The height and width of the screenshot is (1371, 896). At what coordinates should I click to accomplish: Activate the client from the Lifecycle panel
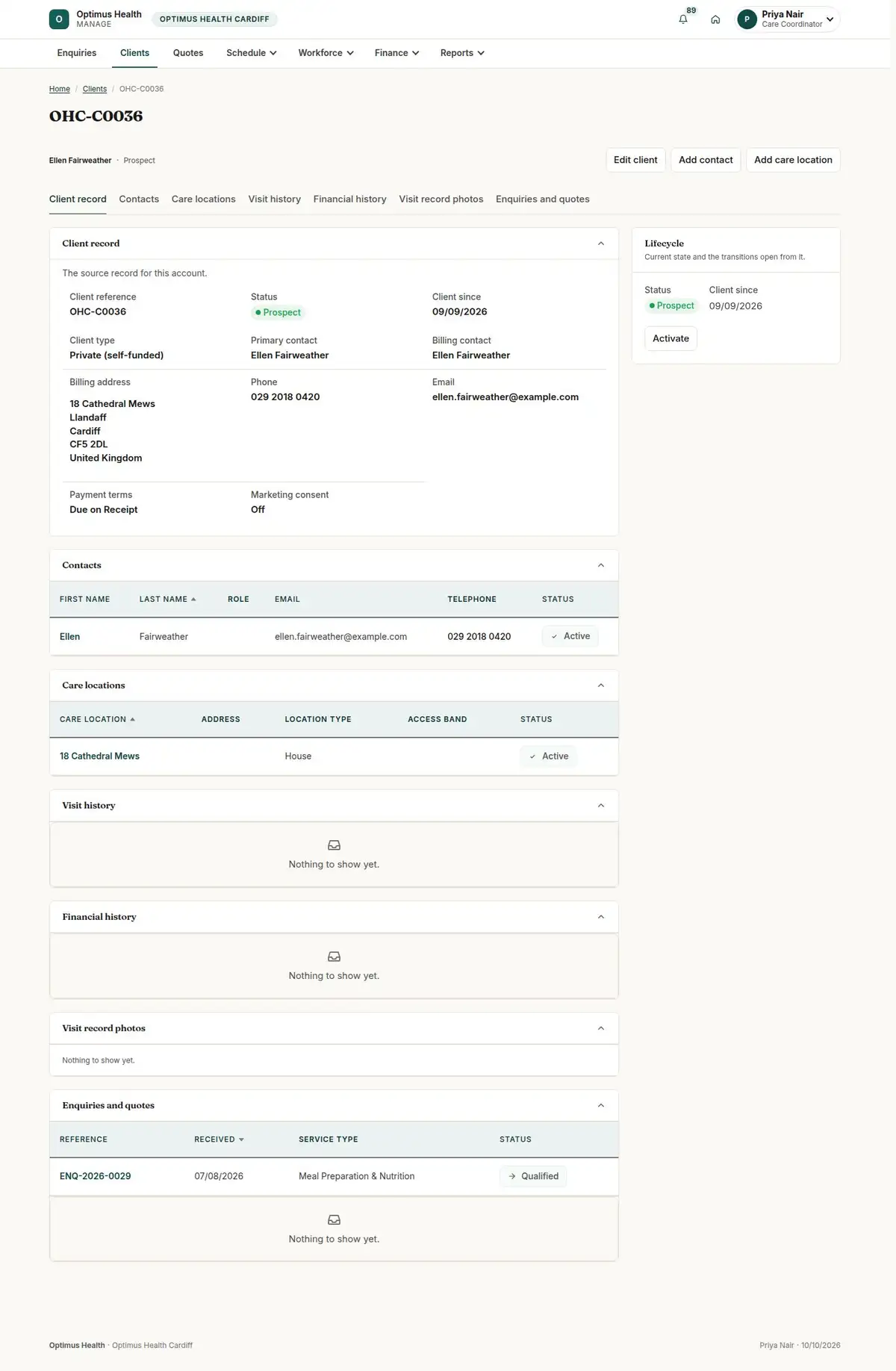[671, 338]
